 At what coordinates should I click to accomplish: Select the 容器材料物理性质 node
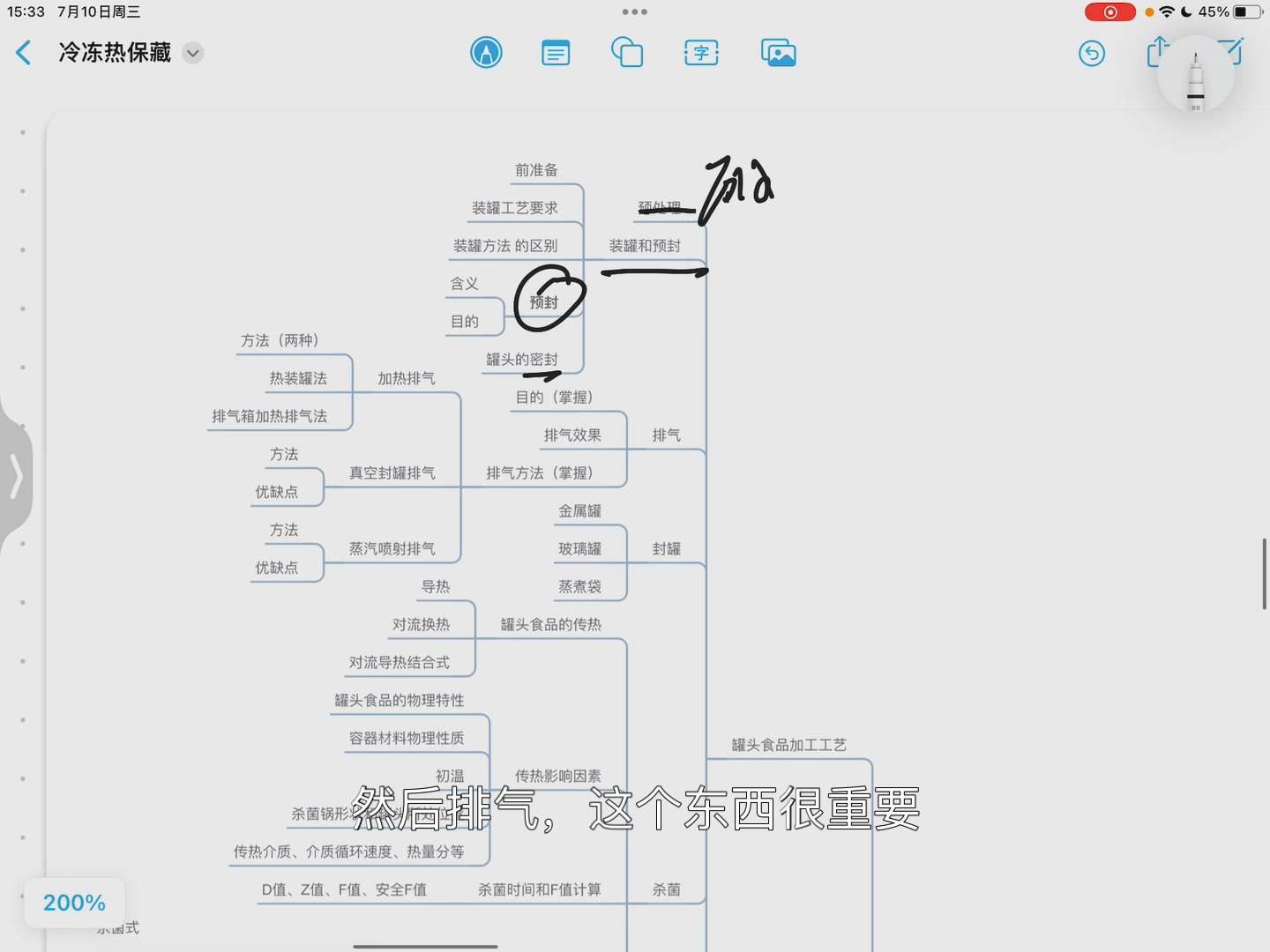tap(407, 739)
